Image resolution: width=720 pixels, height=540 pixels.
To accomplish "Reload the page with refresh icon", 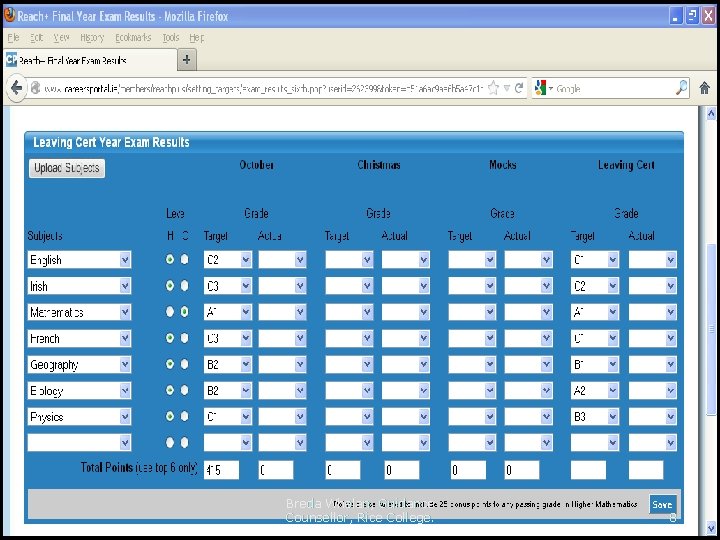I will (519, 88).
